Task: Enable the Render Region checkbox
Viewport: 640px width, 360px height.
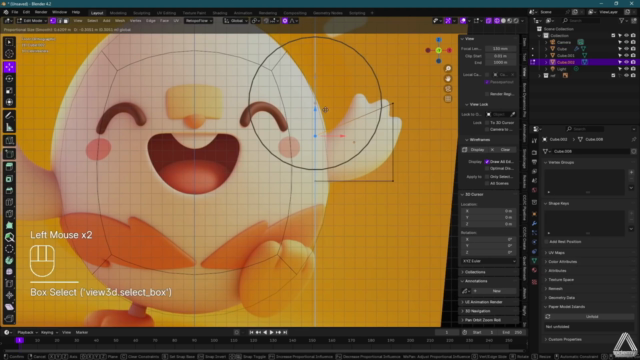Action: 487,94
